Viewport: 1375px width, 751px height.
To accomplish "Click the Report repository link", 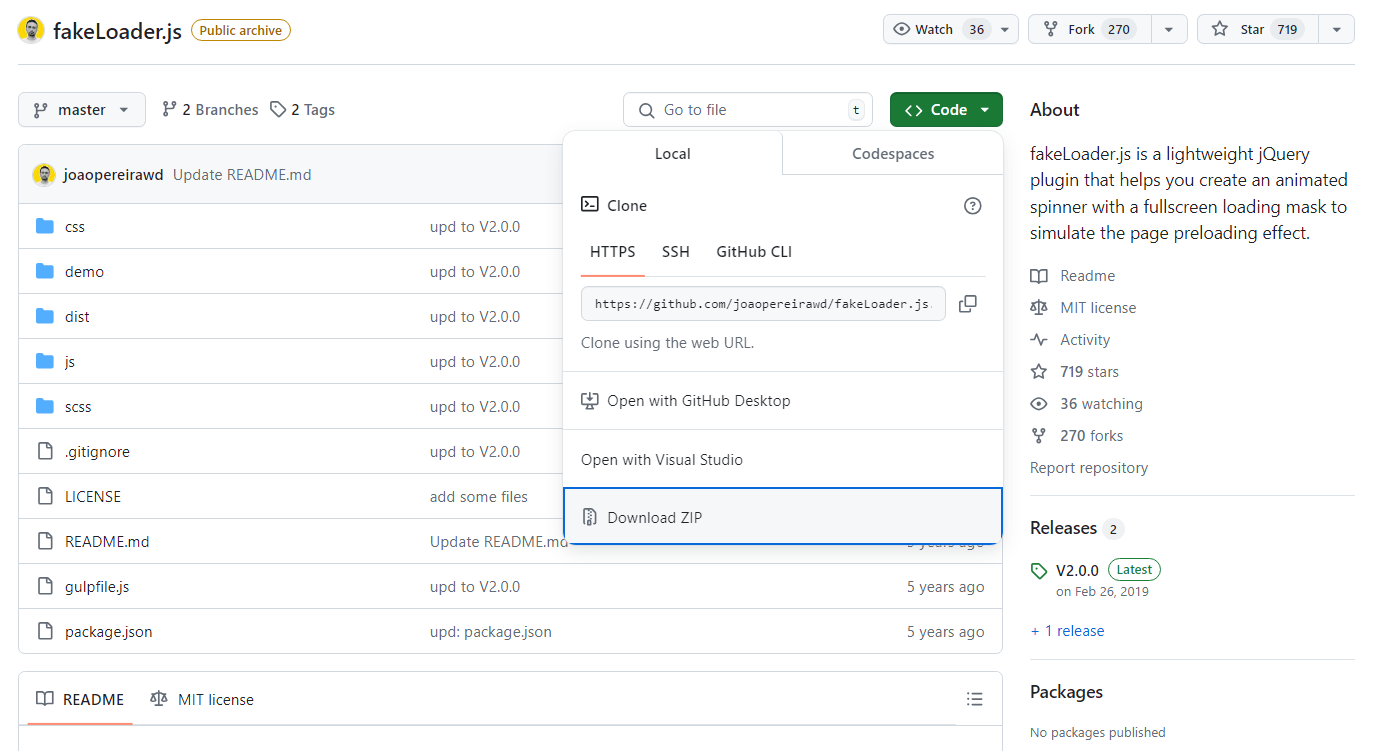I will point(1089,468).
